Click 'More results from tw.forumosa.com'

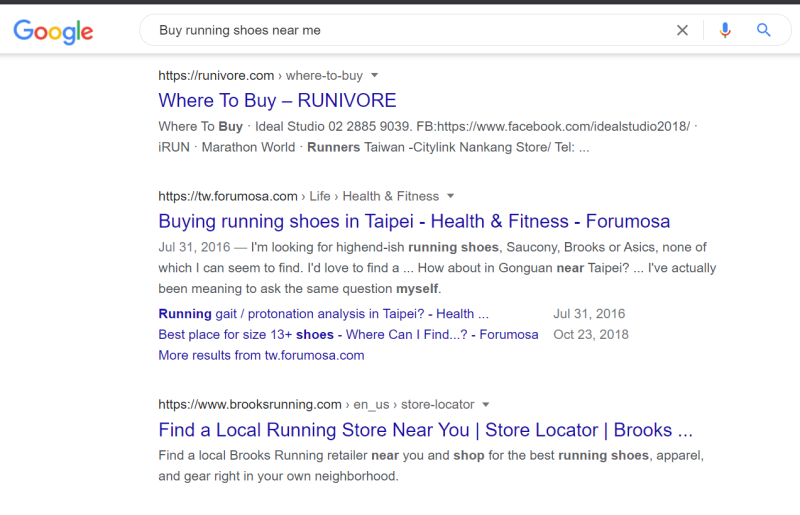261,355
